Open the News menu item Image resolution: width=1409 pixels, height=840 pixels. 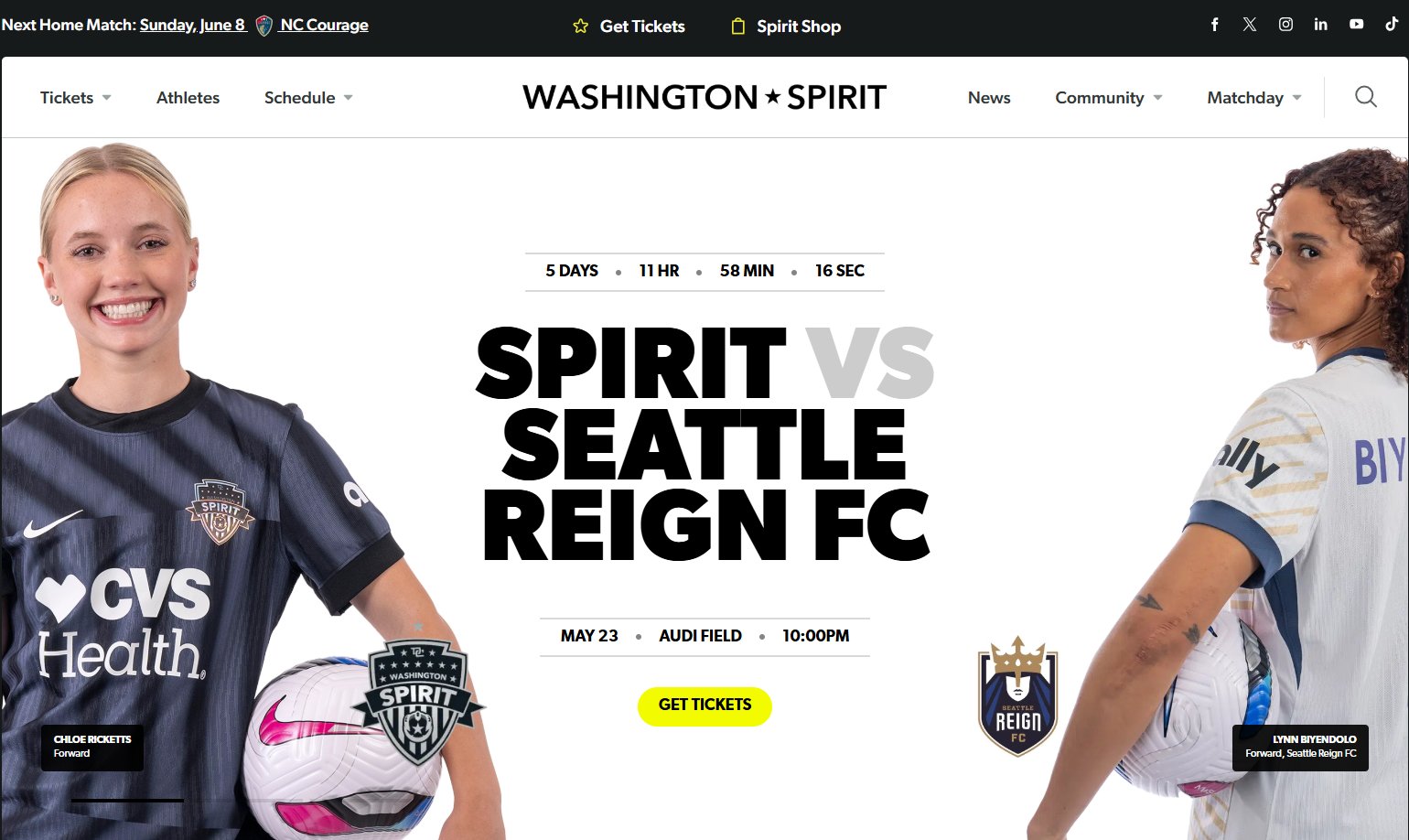[x=989, y=98]
